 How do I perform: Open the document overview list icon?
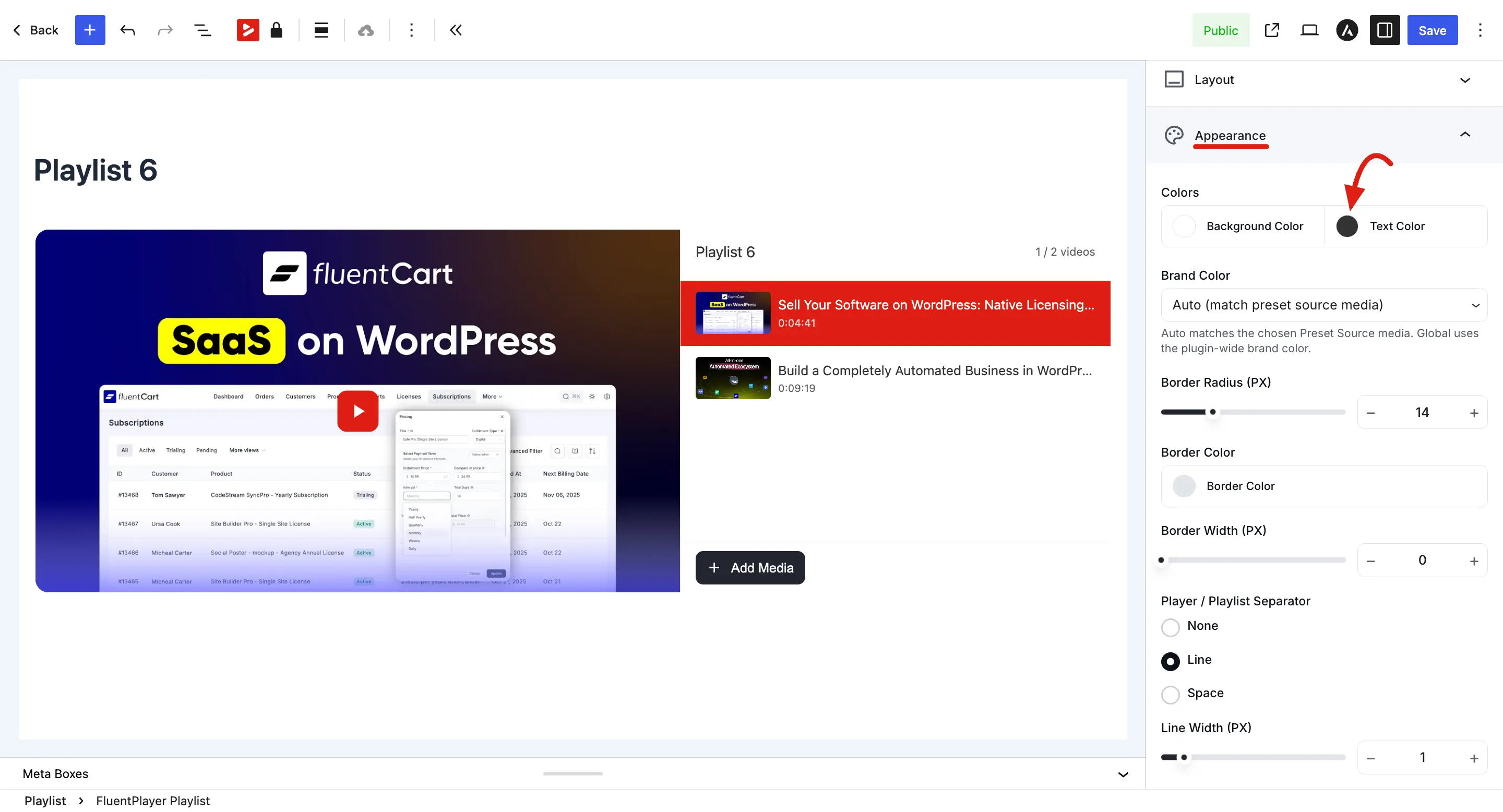coord(202,30)
